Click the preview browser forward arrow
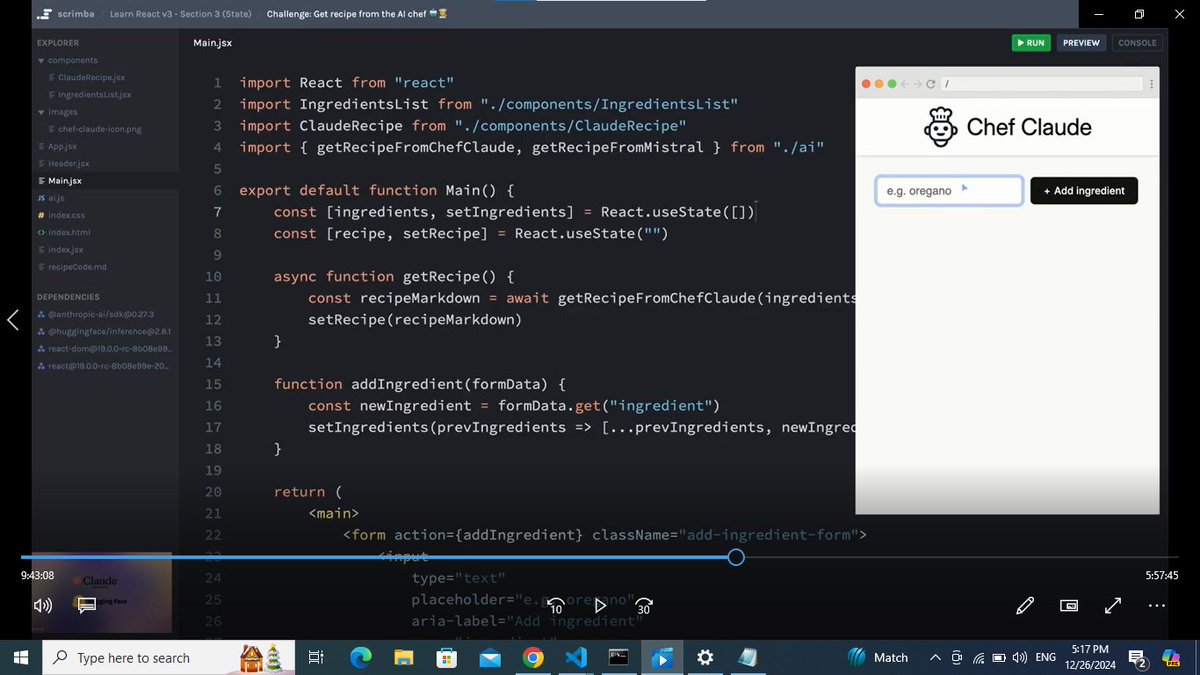This screenshot has width=1200, height=675. click(x=918, y=84)
